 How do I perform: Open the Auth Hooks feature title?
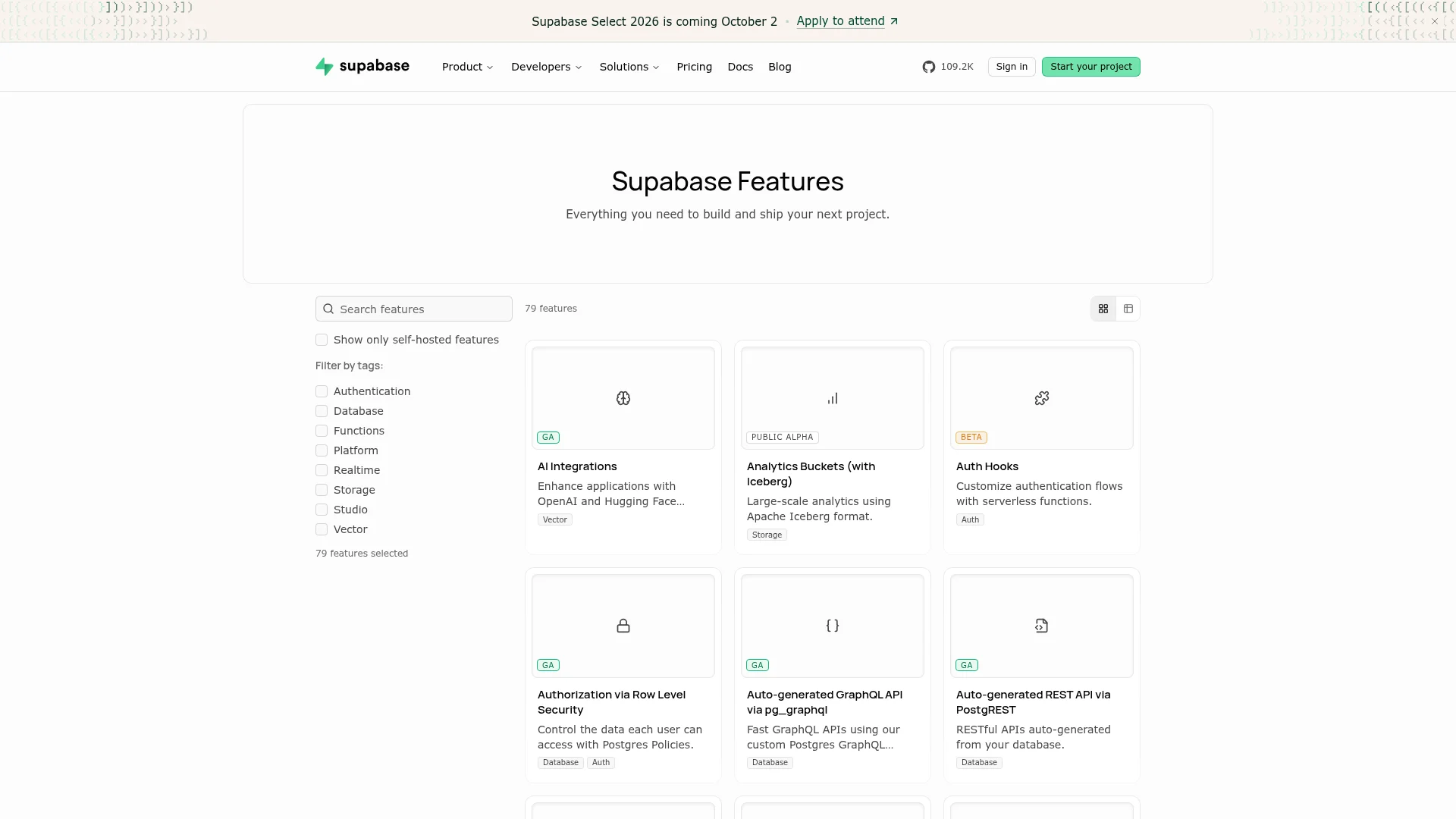coord(987,466)
